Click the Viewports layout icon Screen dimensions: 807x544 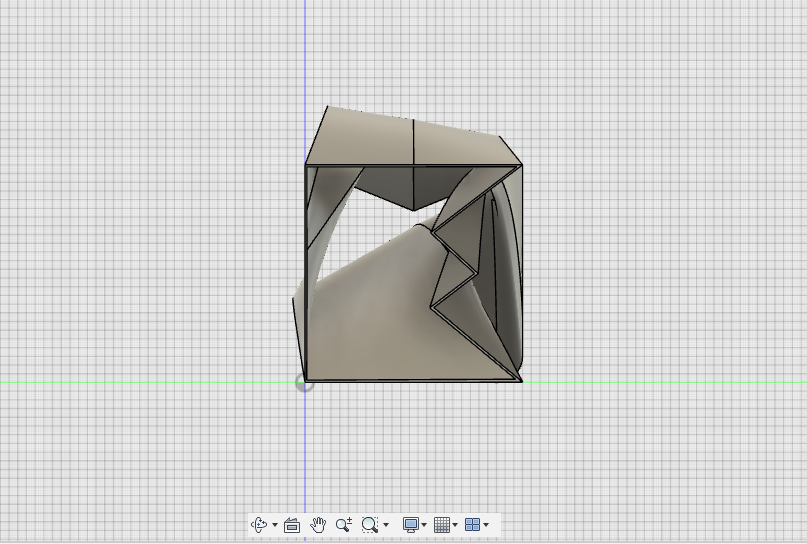[x=472, y=525]
